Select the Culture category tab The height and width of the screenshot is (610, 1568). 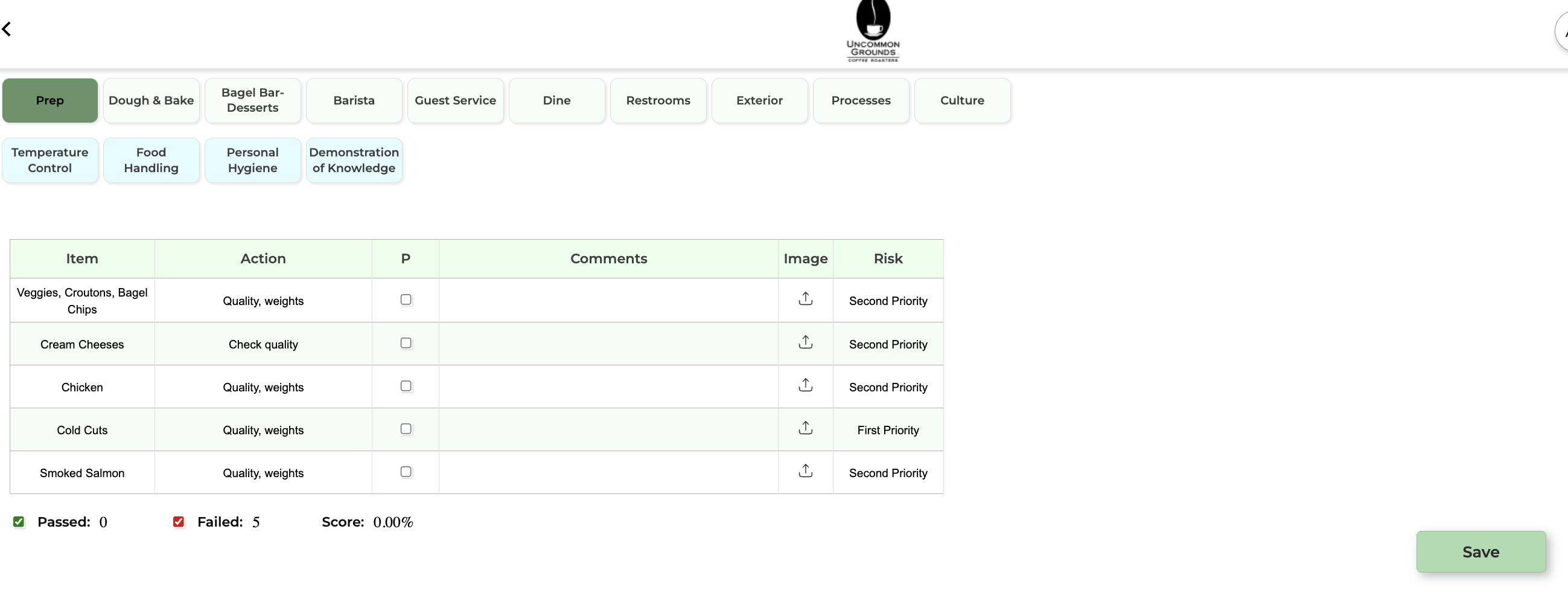click(x=961, y=100)
